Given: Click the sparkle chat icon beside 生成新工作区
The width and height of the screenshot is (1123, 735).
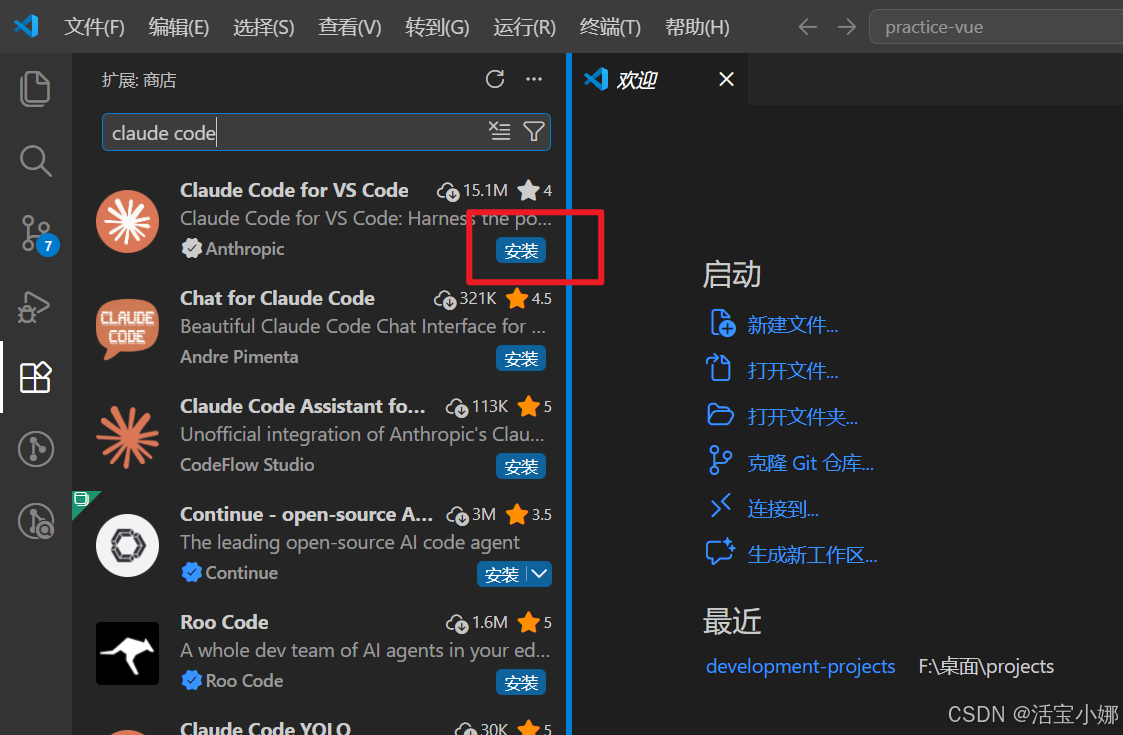Looking at the screenshot, I should tap(720, 552).
